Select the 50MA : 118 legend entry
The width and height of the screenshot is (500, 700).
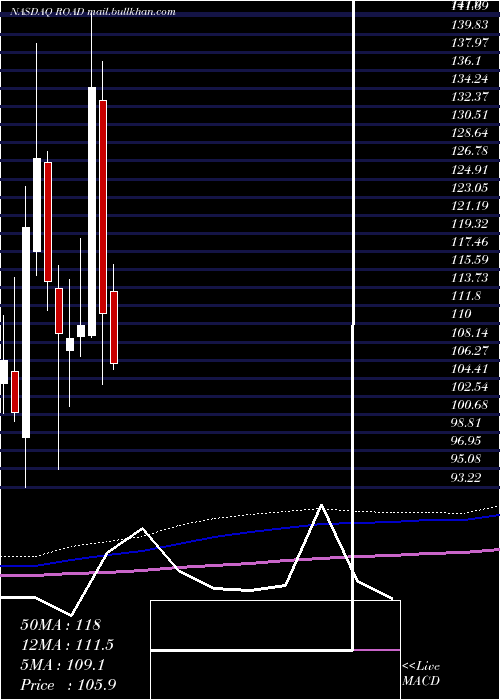pyautogui.click(x=61, y=625)
